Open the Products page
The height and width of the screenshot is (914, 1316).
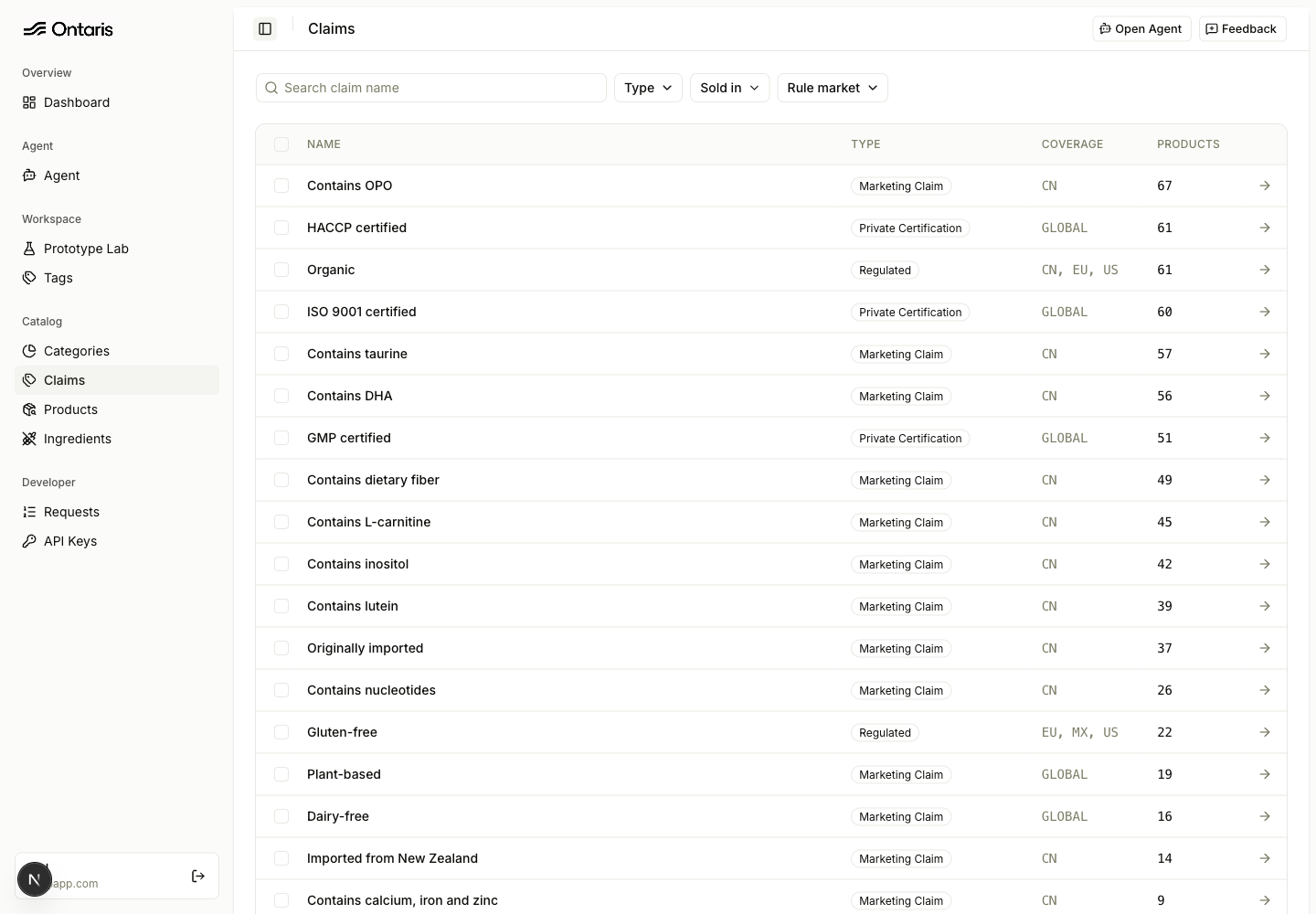[x=117, y=409]
